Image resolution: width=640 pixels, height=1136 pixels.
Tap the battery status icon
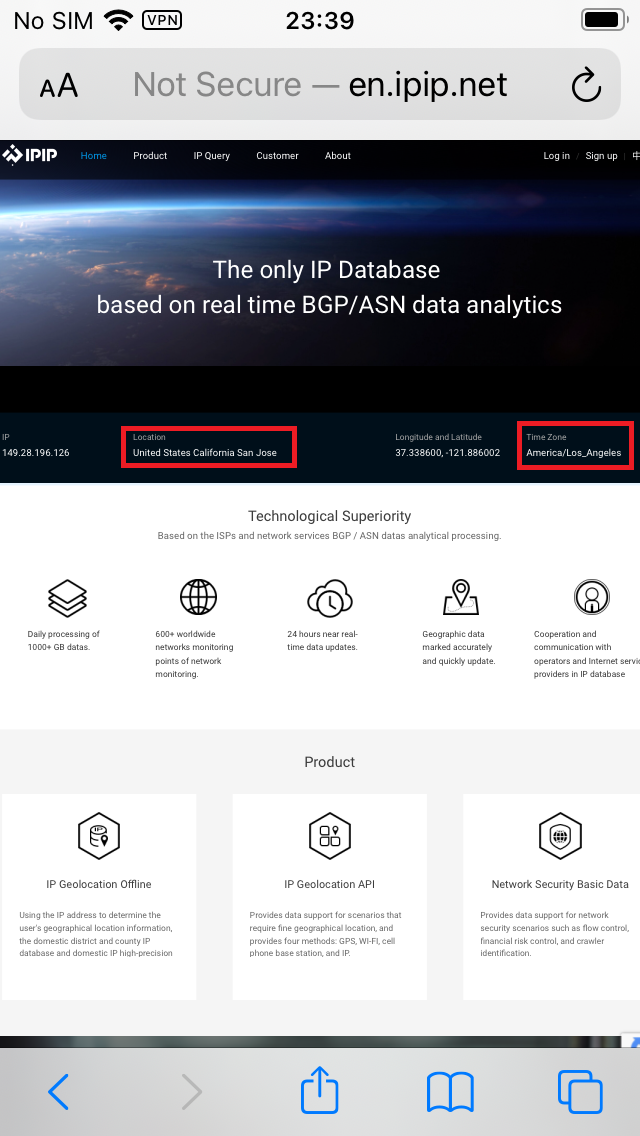point(604,20)
